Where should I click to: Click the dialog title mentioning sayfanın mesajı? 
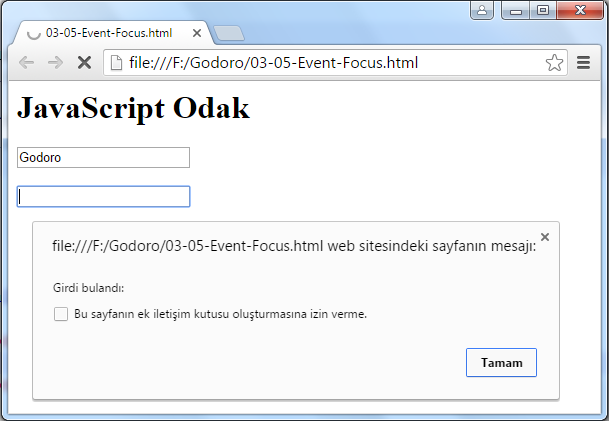coord(294,246)
